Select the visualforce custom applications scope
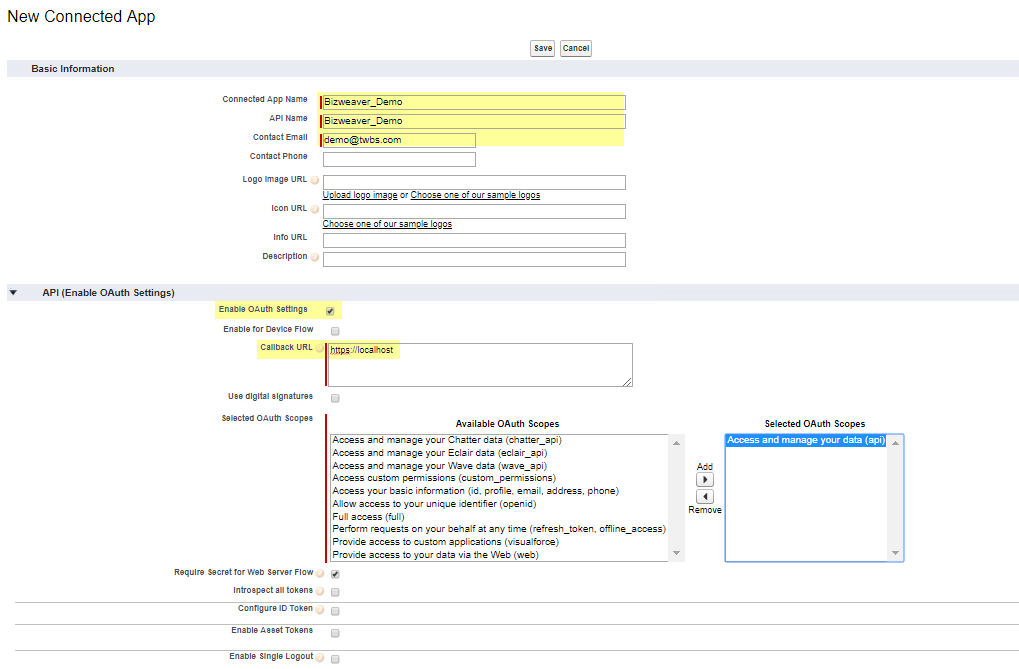 click(x=445, y=542)
